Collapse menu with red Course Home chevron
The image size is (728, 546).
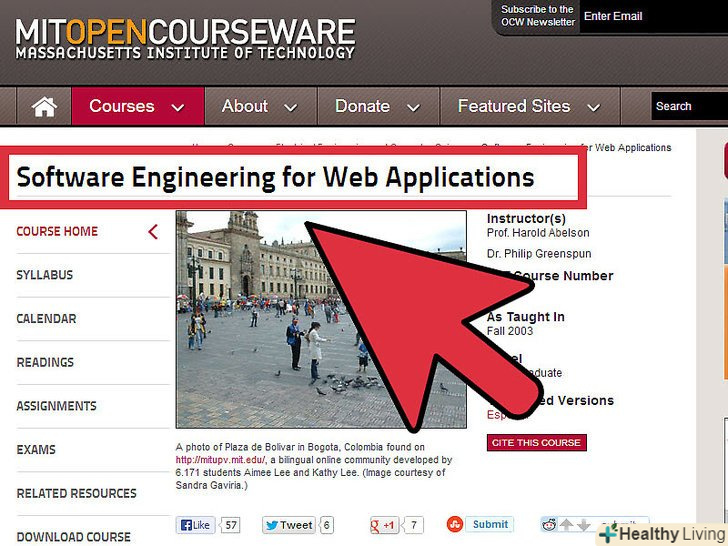pos(153,231)
